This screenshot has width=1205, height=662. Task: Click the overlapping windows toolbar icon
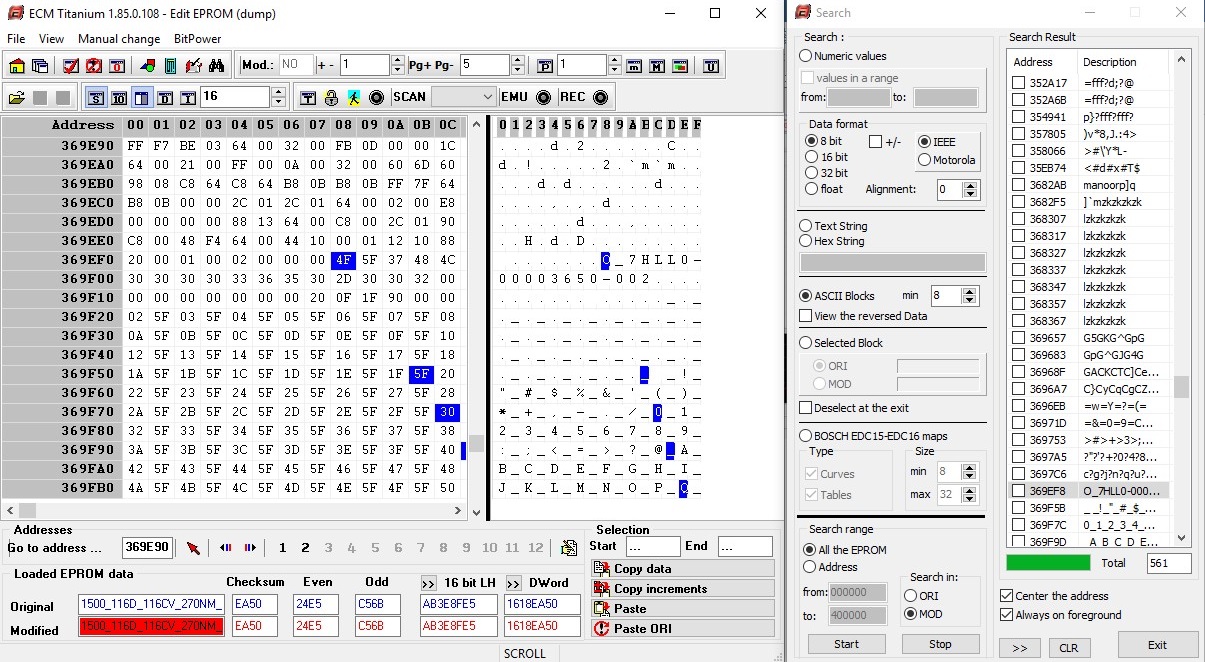click(40, 66)
